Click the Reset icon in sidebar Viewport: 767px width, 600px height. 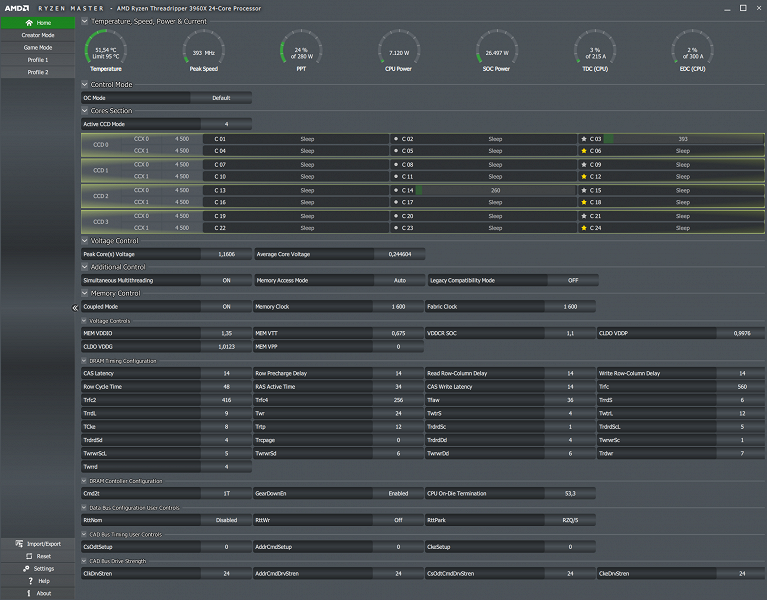[x=29, y=556]
